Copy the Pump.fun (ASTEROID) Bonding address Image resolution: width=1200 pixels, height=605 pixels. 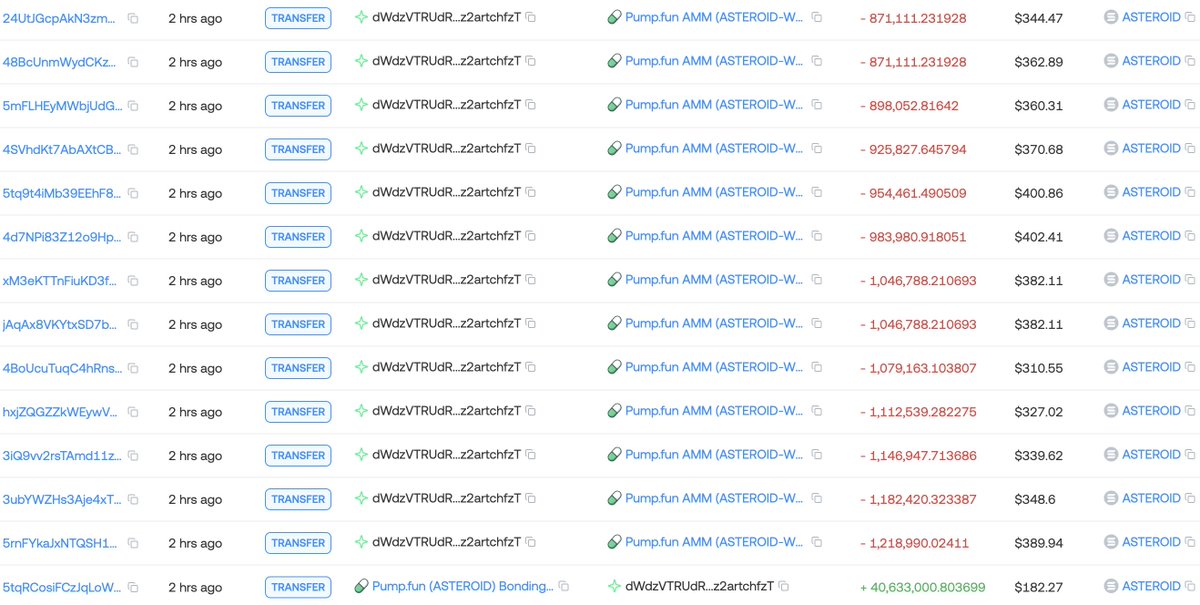point(564,586)
